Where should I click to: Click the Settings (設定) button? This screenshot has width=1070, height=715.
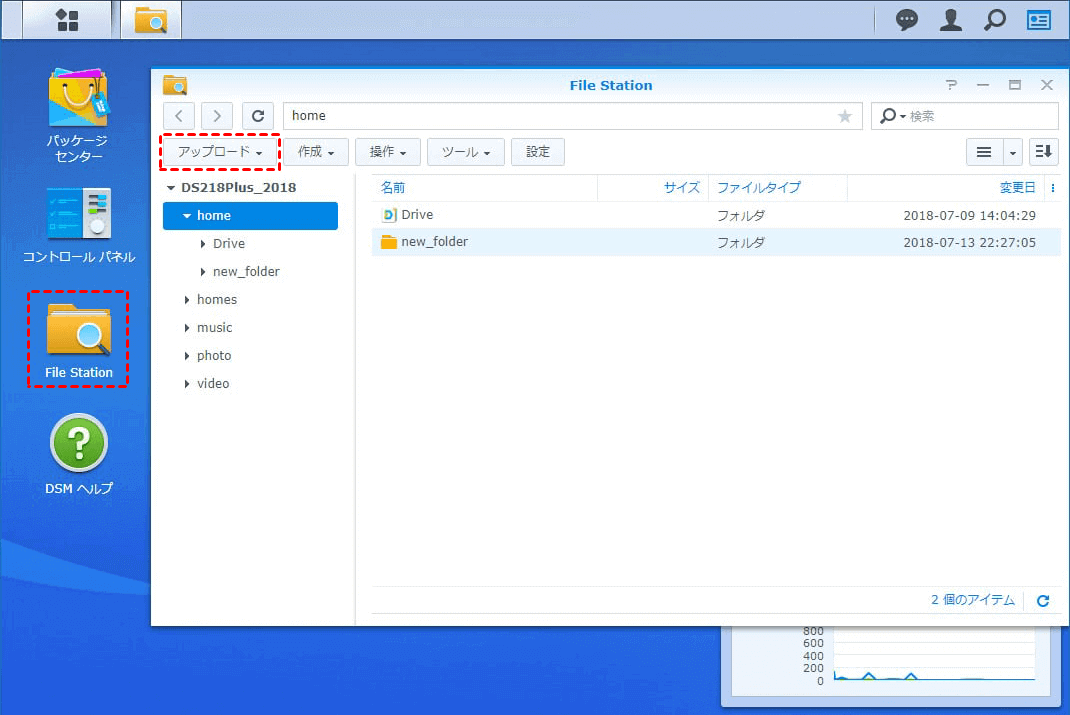(x=538, y=152)
